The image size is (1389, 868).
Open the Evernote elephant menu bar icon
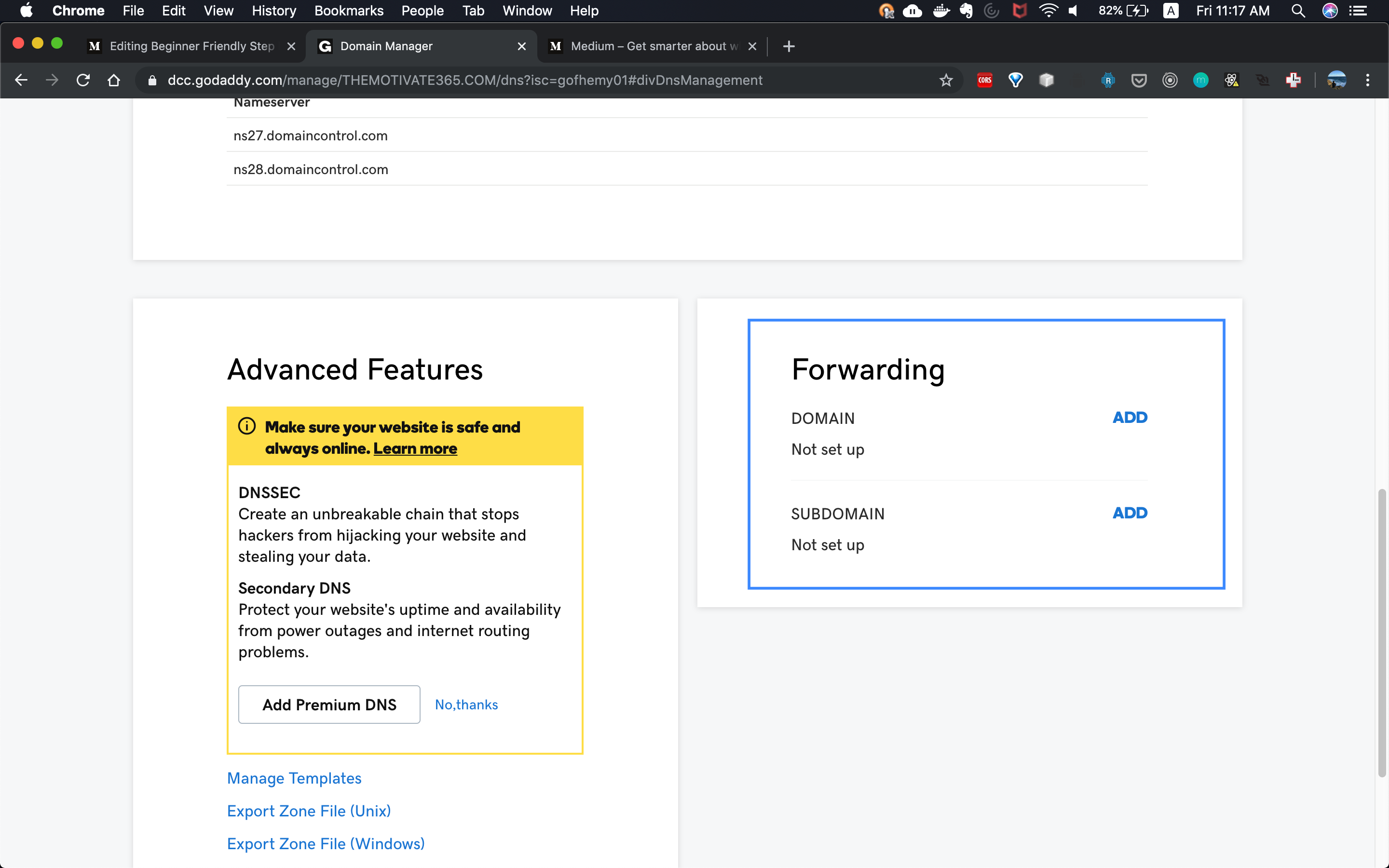[967, 11]
